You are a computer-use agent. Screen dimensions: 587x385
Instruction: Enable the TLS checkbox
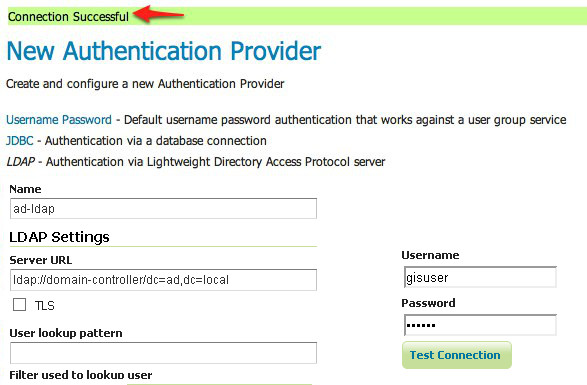click(x=19, y=304)
